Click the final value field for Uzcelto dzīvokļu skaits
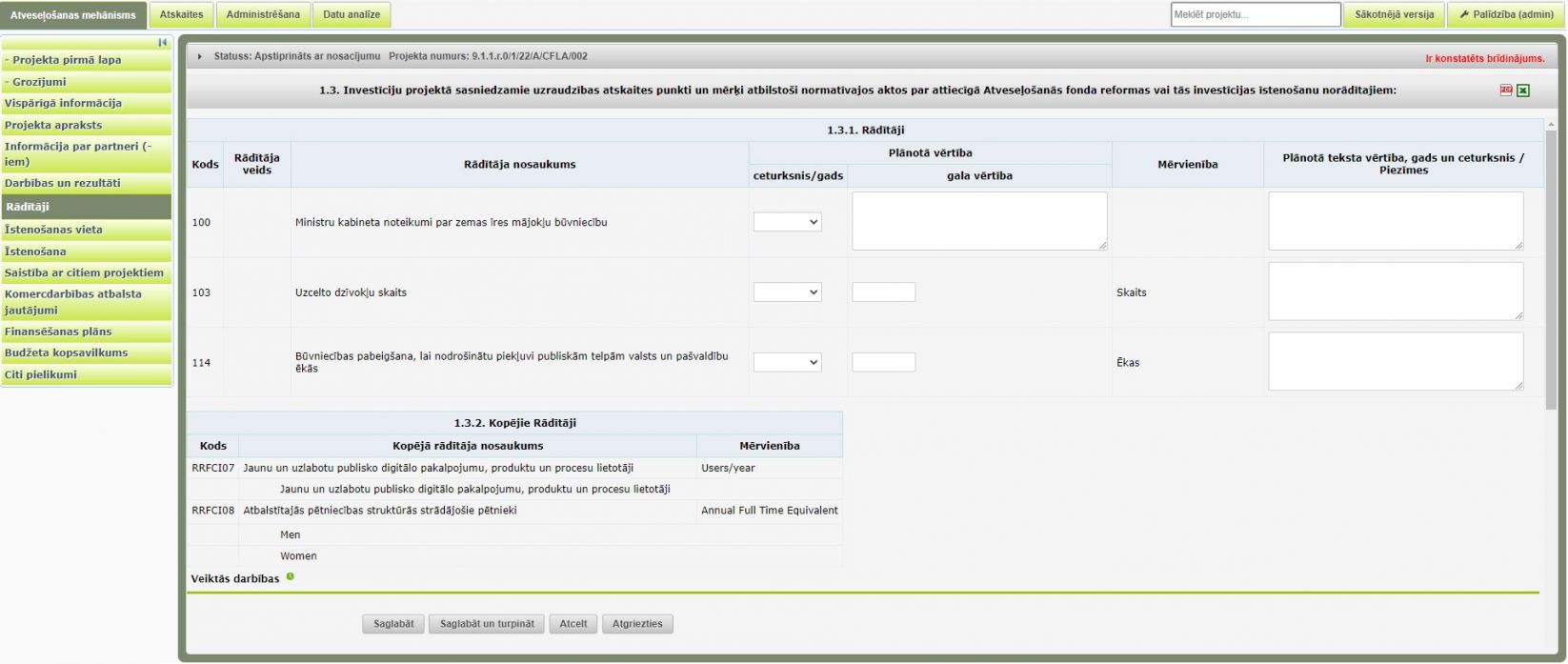Screen dimensions: 1568x664 tap(883, 292)
